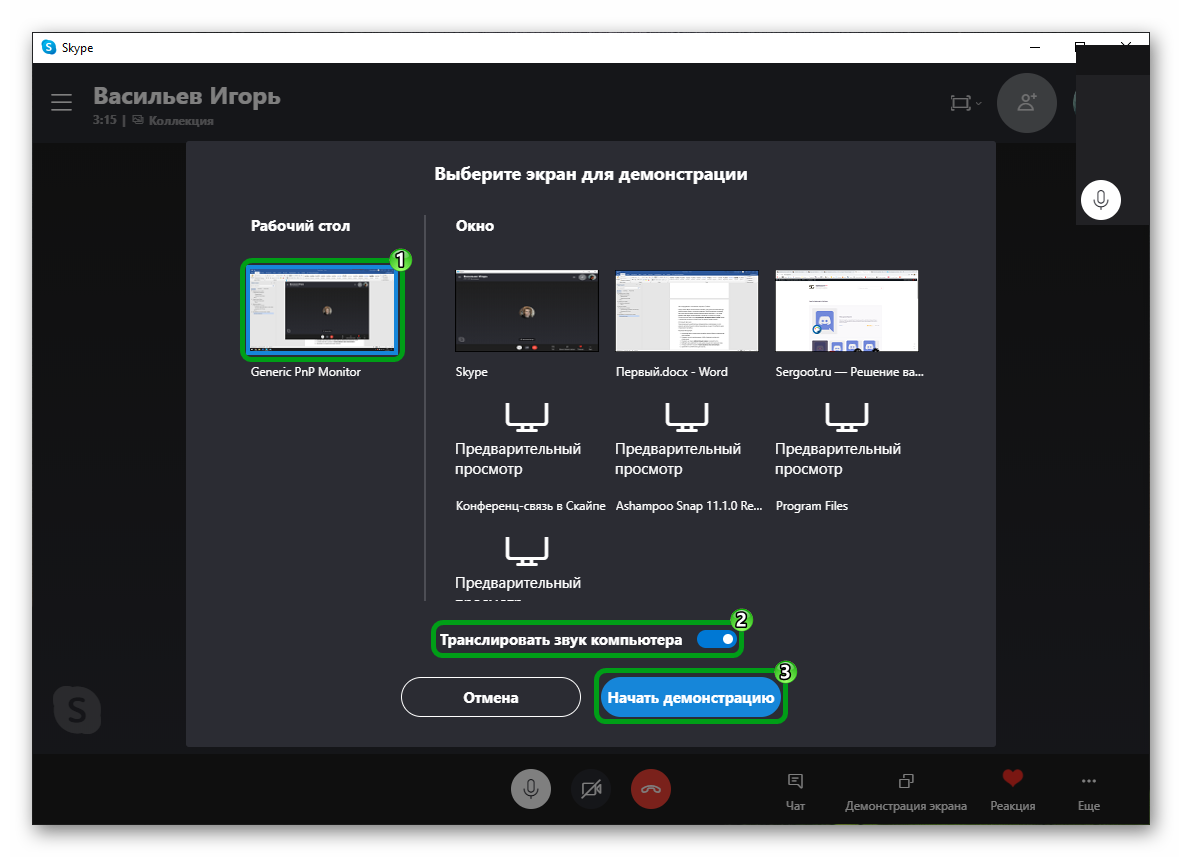This screenshot has width=1182, height=857.
Task: Mute the microphone in call bar
Action: coord(531,789)
